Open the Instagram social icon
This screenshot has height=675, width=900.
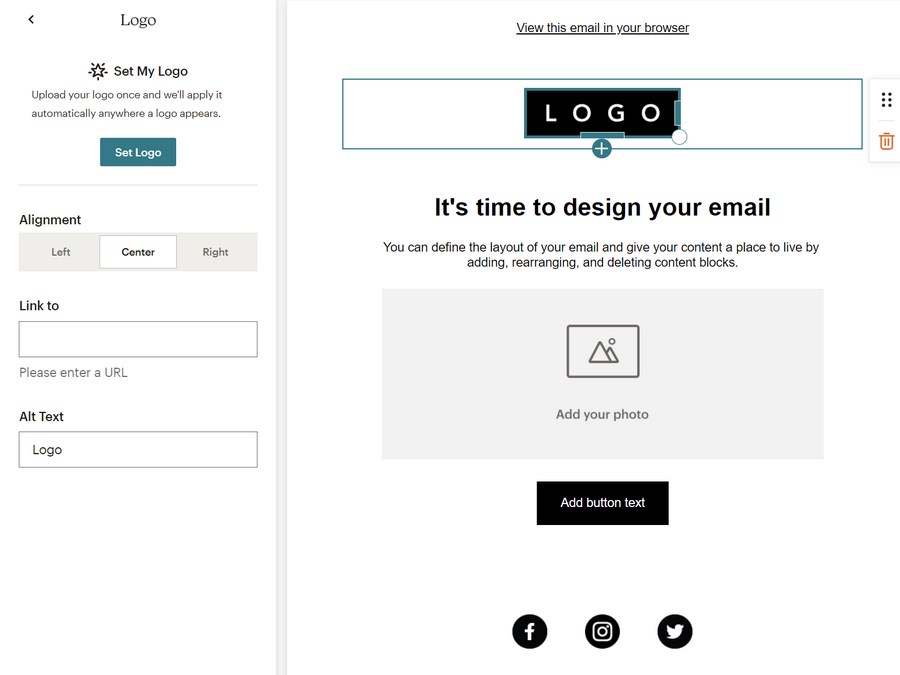[x=602, y=631]
